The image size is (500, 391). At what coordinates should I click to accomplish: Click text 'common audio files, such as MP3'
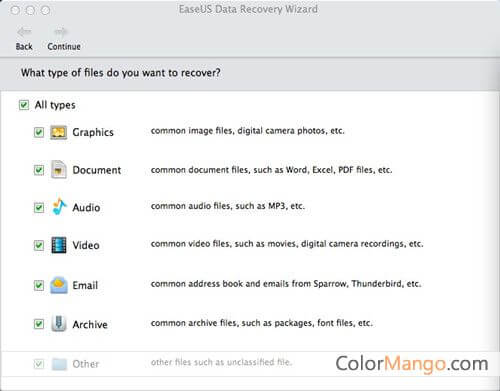(x=218, y=206)
